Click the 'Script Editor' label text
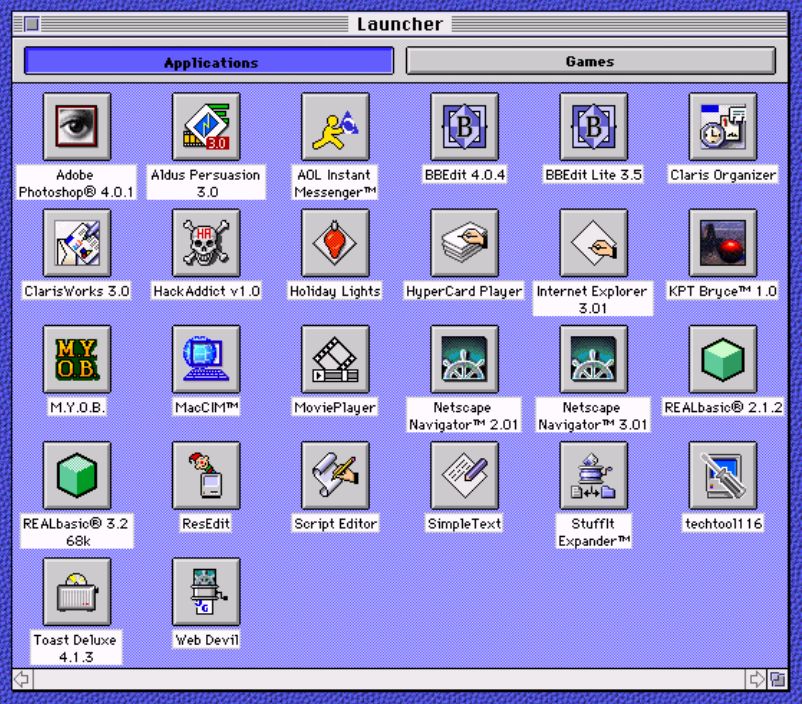This screenshot has height=704, width=802. click(336, 523)
